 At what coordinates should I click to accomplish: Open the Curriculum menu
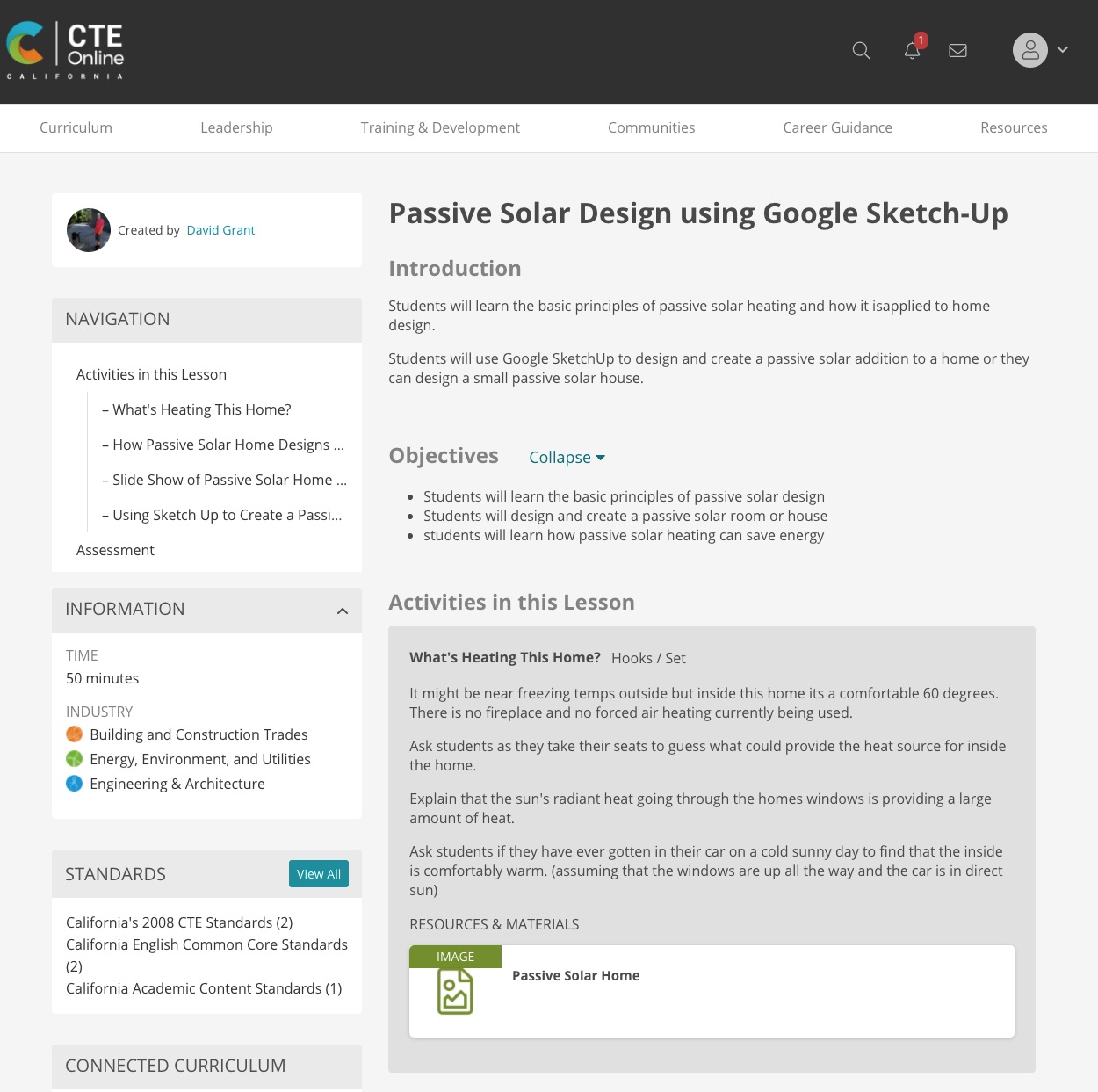point(76,127)
